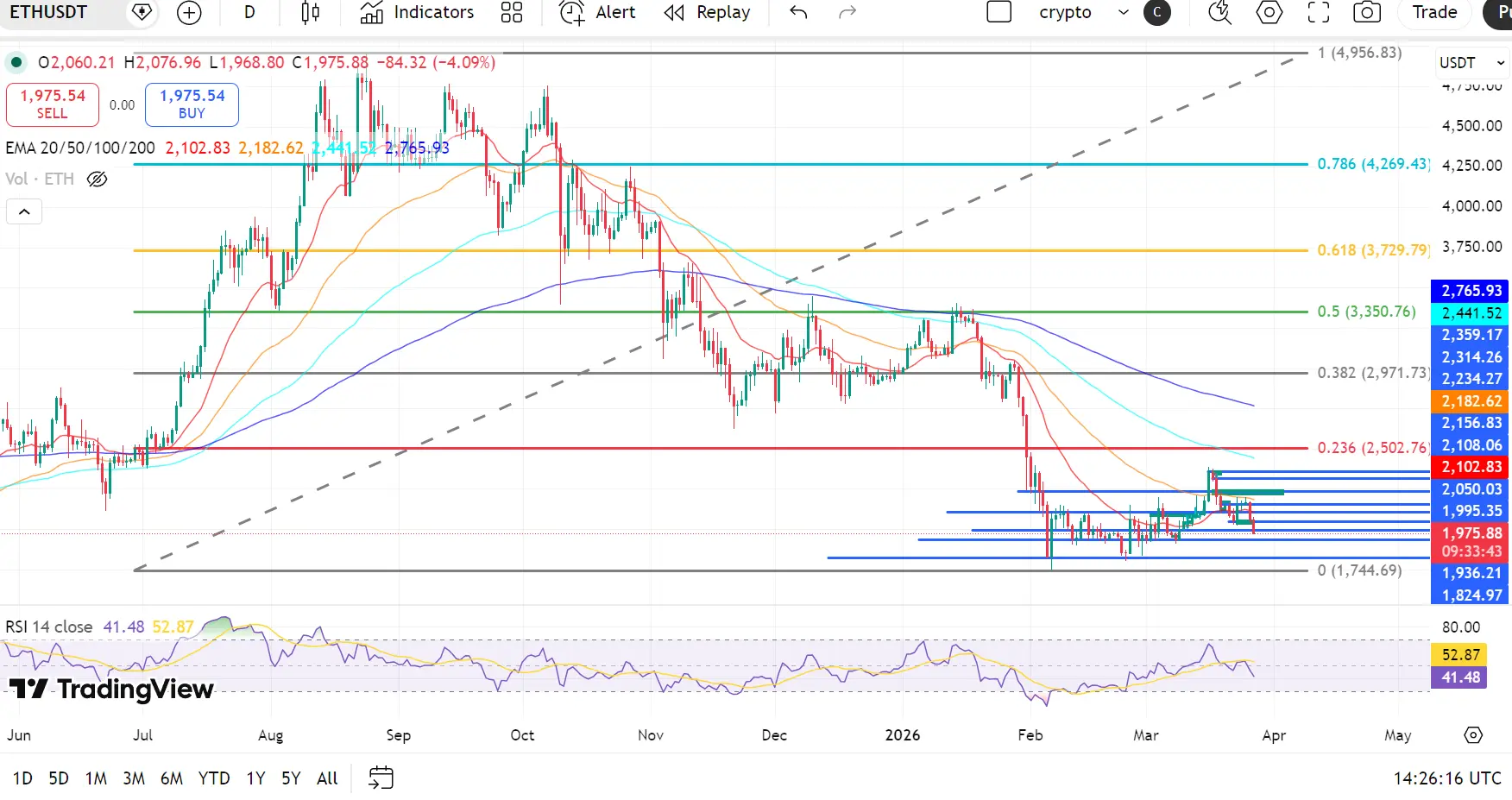Open the candlestick chart style picker

(x=311, y=13)
